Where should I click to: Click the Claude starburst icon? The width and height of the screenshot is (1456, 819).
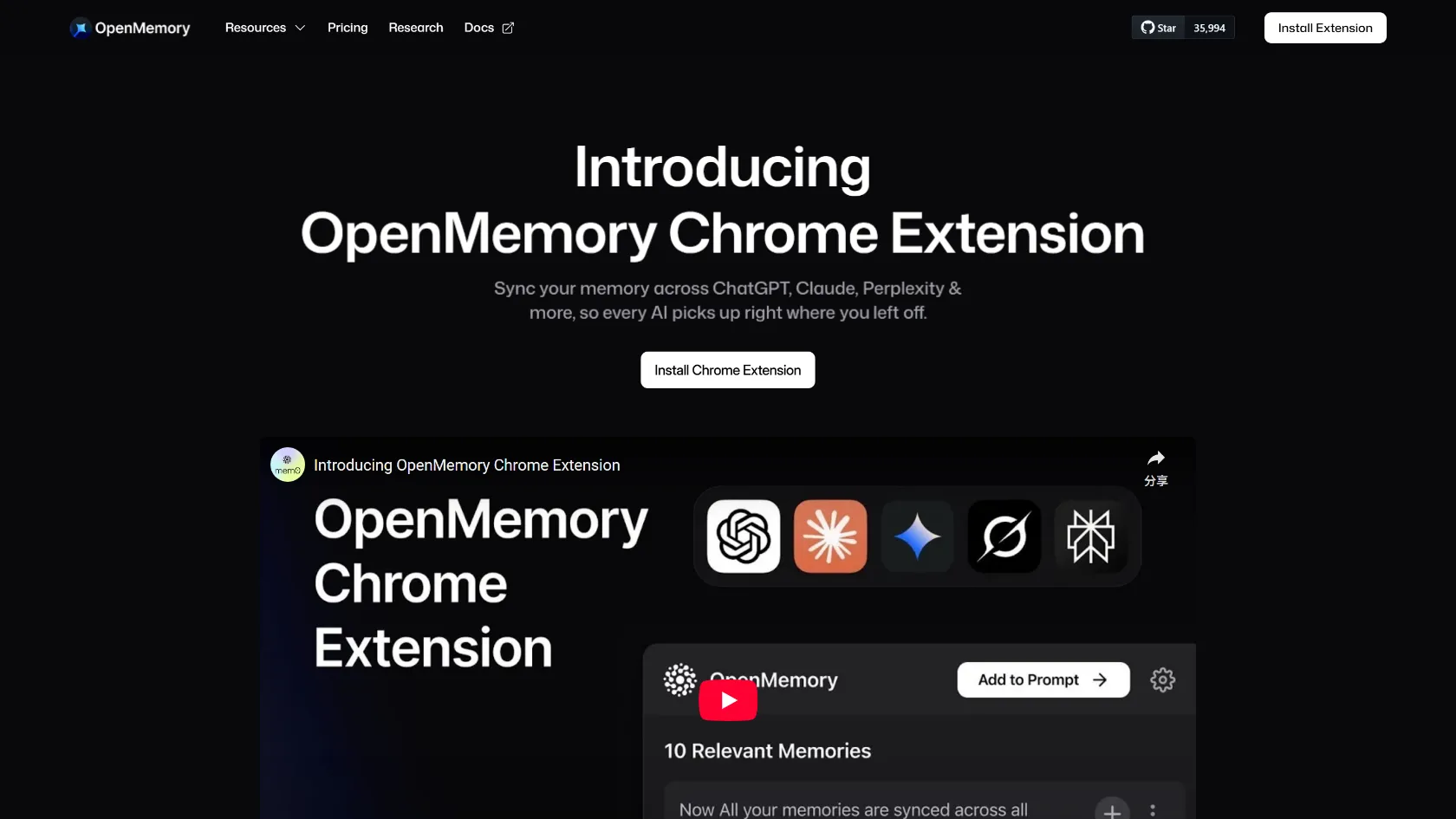(x=830, y=536)
